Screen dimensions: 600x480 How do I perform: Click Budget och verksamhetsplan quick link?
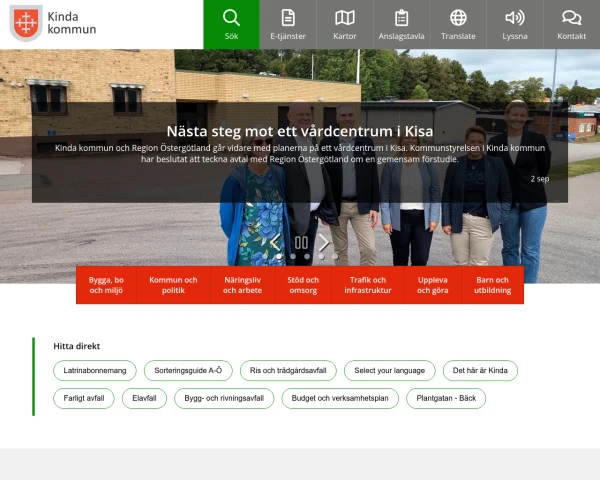click(x=340, y=398)
